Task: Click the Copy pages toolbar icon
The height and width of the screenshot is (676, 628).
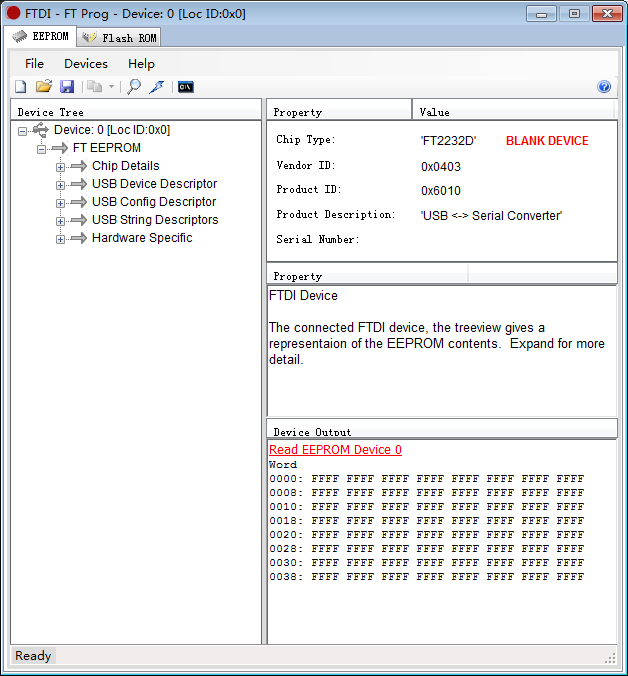Action: pyautogui.click(x=94, y=87)
